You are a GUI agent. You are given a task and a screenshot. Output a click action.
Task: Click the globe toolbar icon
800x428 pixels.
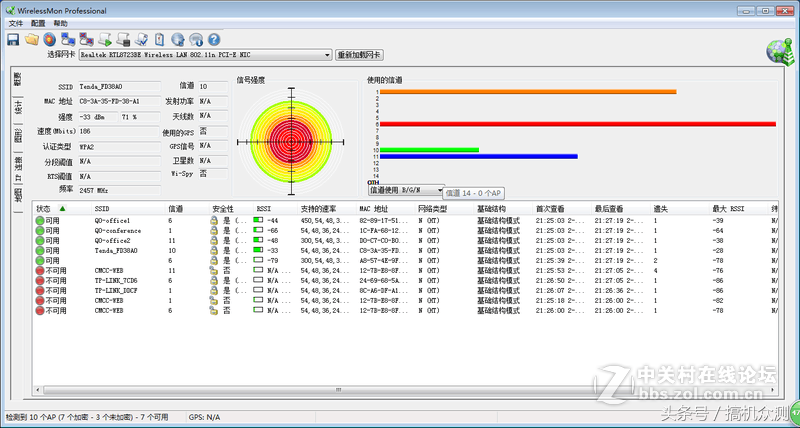coord(178,39)
